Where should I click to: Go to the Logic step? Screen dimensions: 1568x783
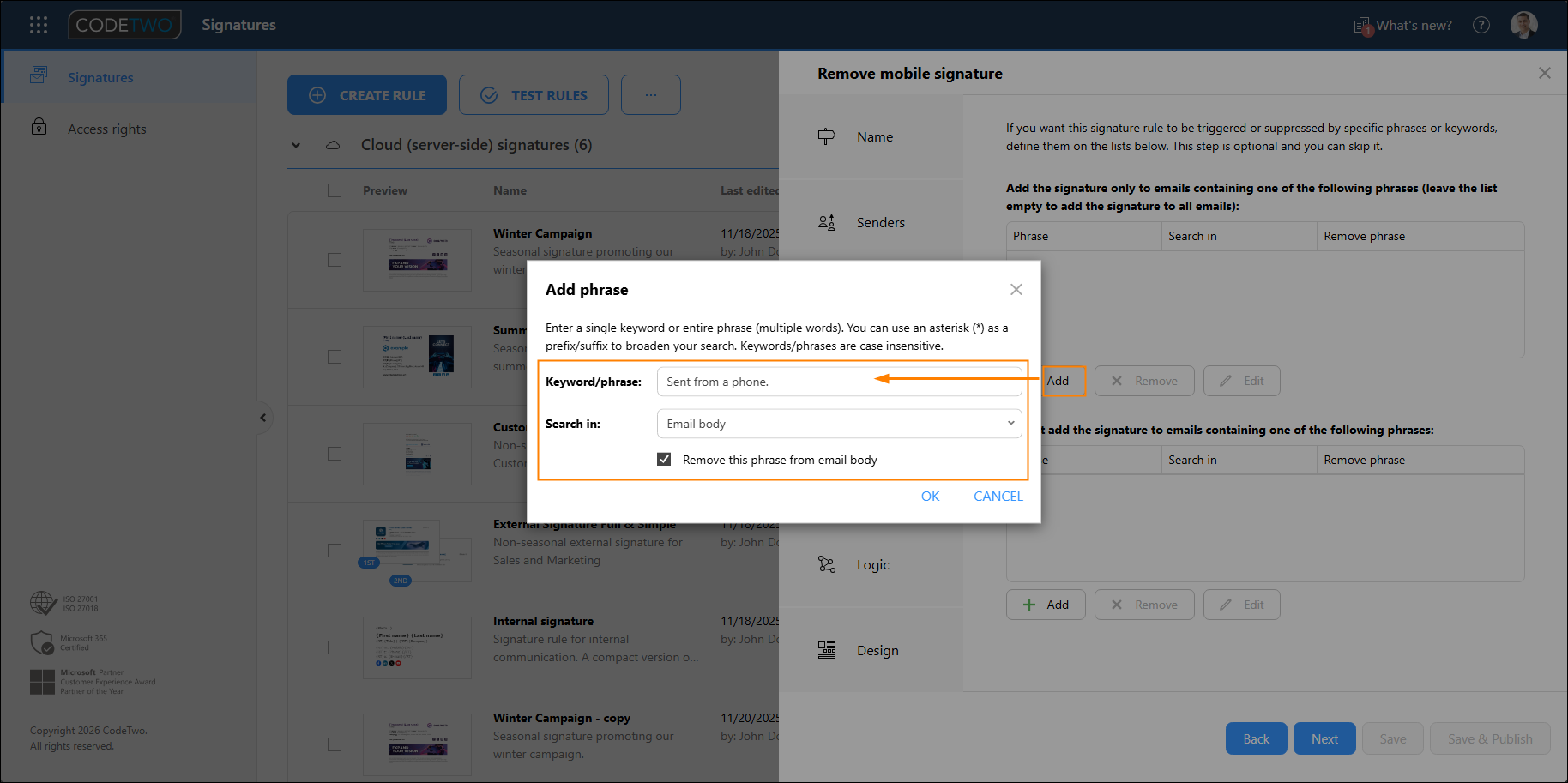click(871, 564)
